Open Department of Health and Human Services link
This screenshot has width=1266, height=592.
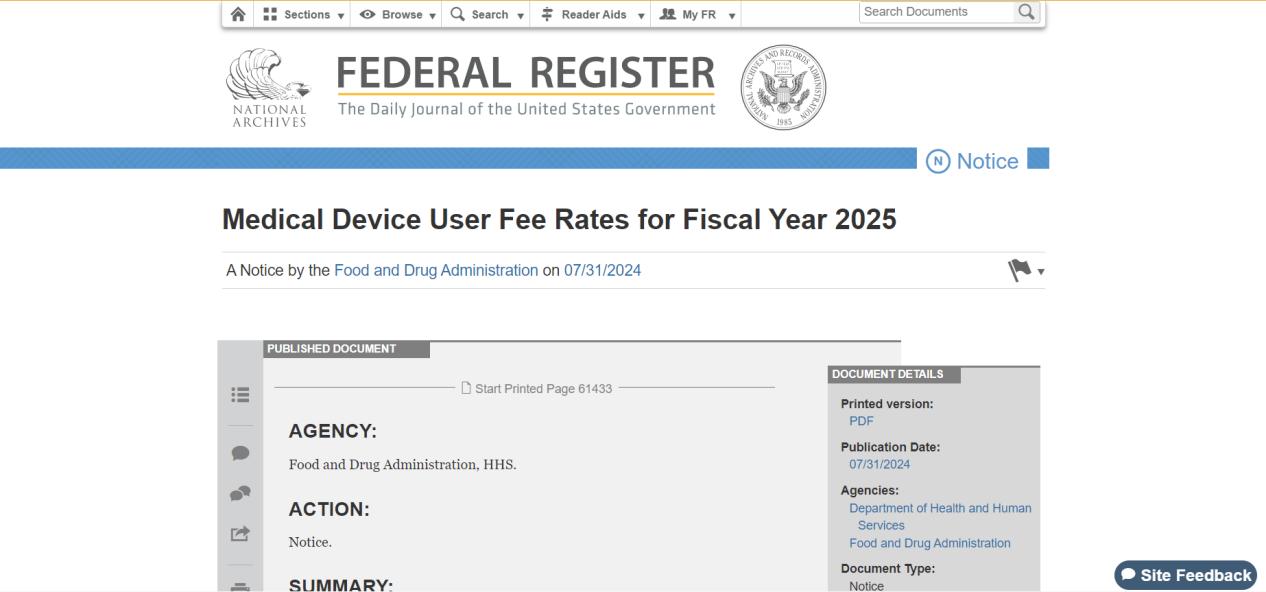(x=940, y=516)
